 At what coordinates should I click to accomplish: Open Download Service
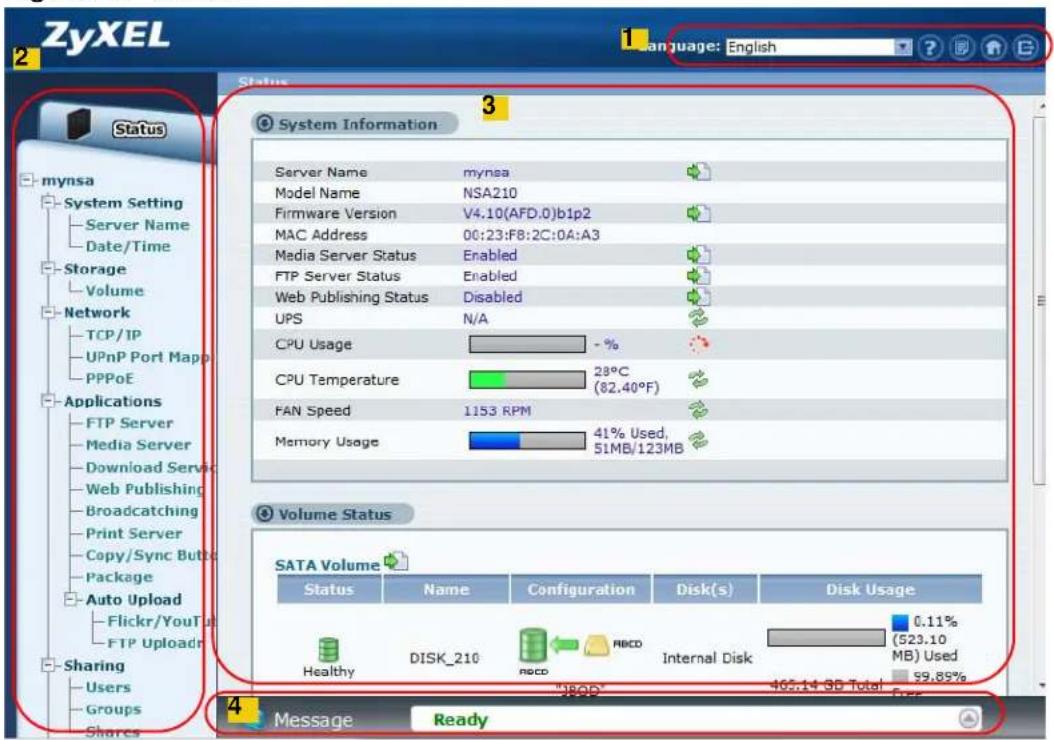[x=150, y=467]
